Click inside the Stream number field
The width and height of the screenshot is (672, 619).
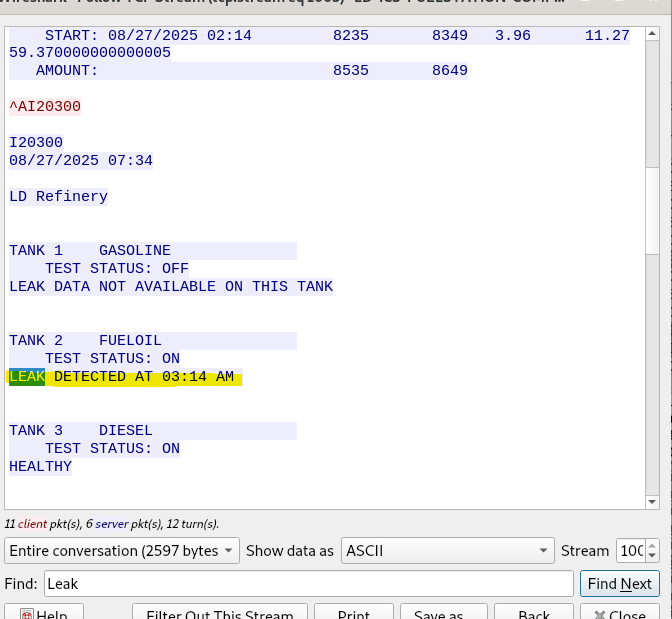click(x=630, y=550)
